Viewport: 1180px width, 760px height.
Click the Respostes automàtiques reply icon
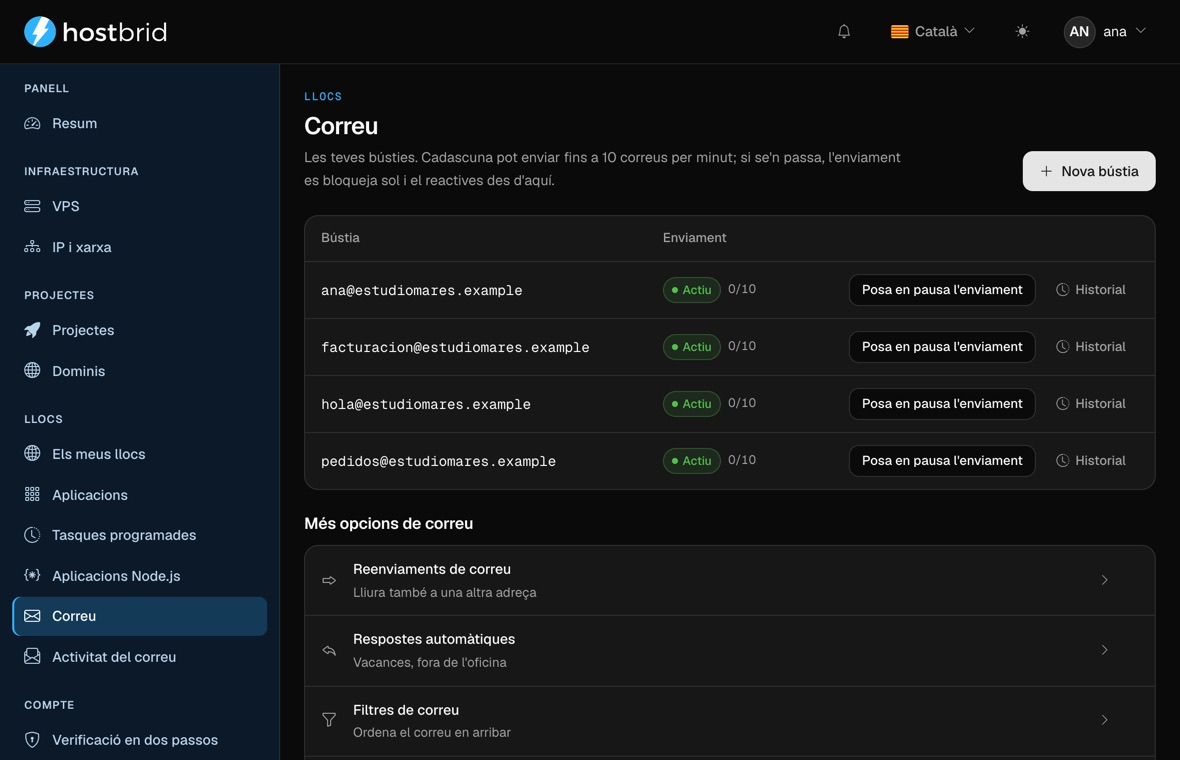[x=329, y=650]
